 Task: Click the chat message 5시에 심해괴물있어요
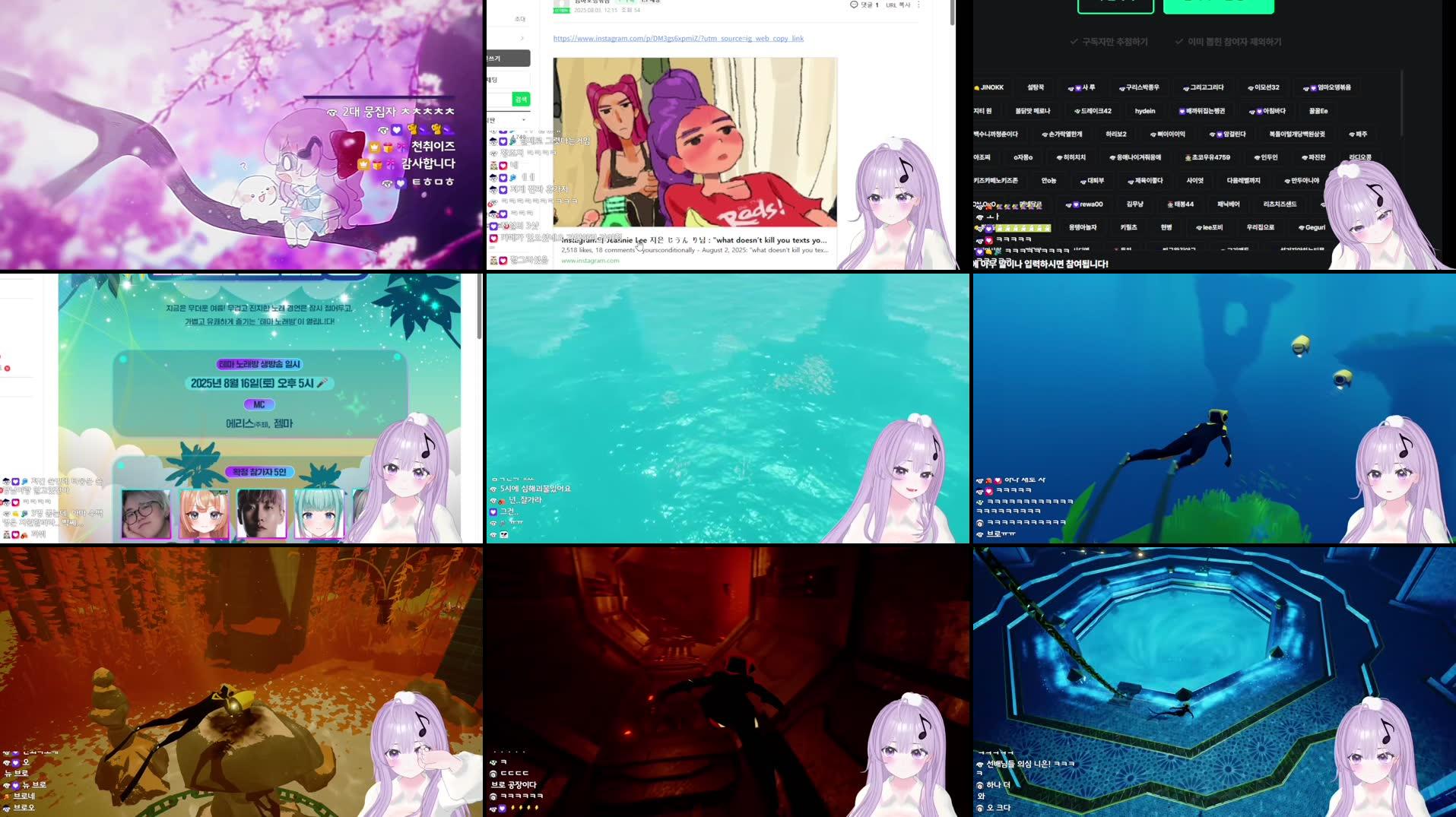[x=535, y=489]
